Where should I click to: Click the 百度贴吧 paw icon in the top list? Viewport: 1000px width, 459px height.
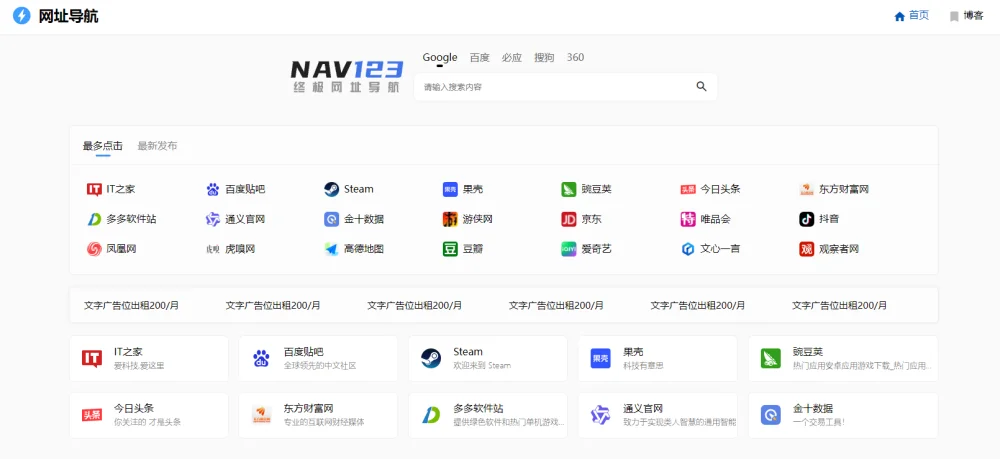[x=212, y=189]
